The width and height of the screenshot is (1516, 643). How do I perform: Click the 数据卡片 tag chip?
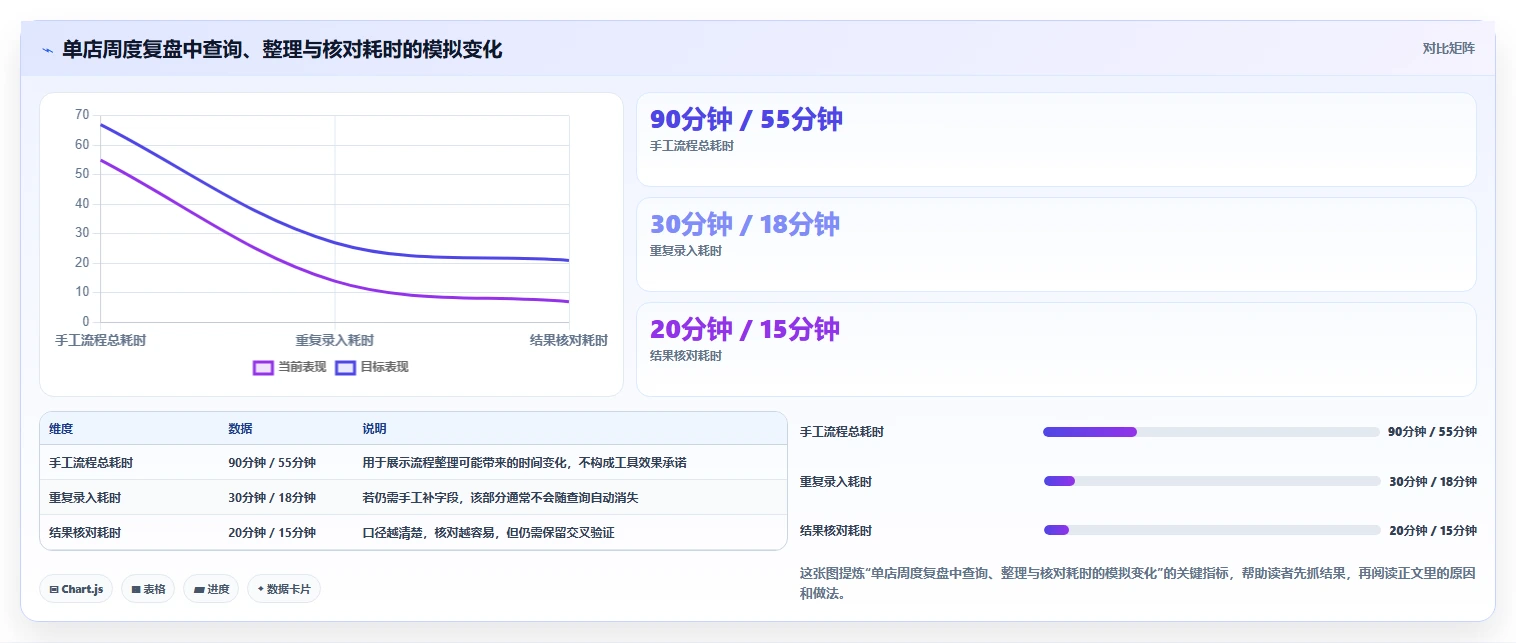284,589
